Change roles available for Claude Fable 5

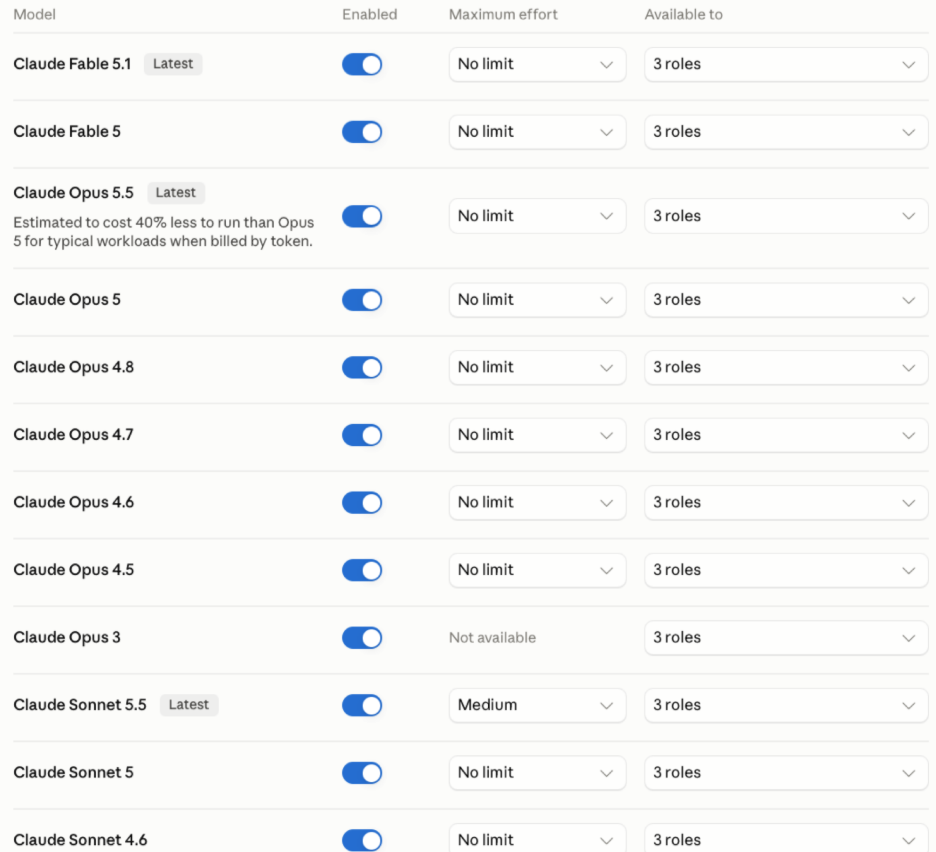coord(786,132)
